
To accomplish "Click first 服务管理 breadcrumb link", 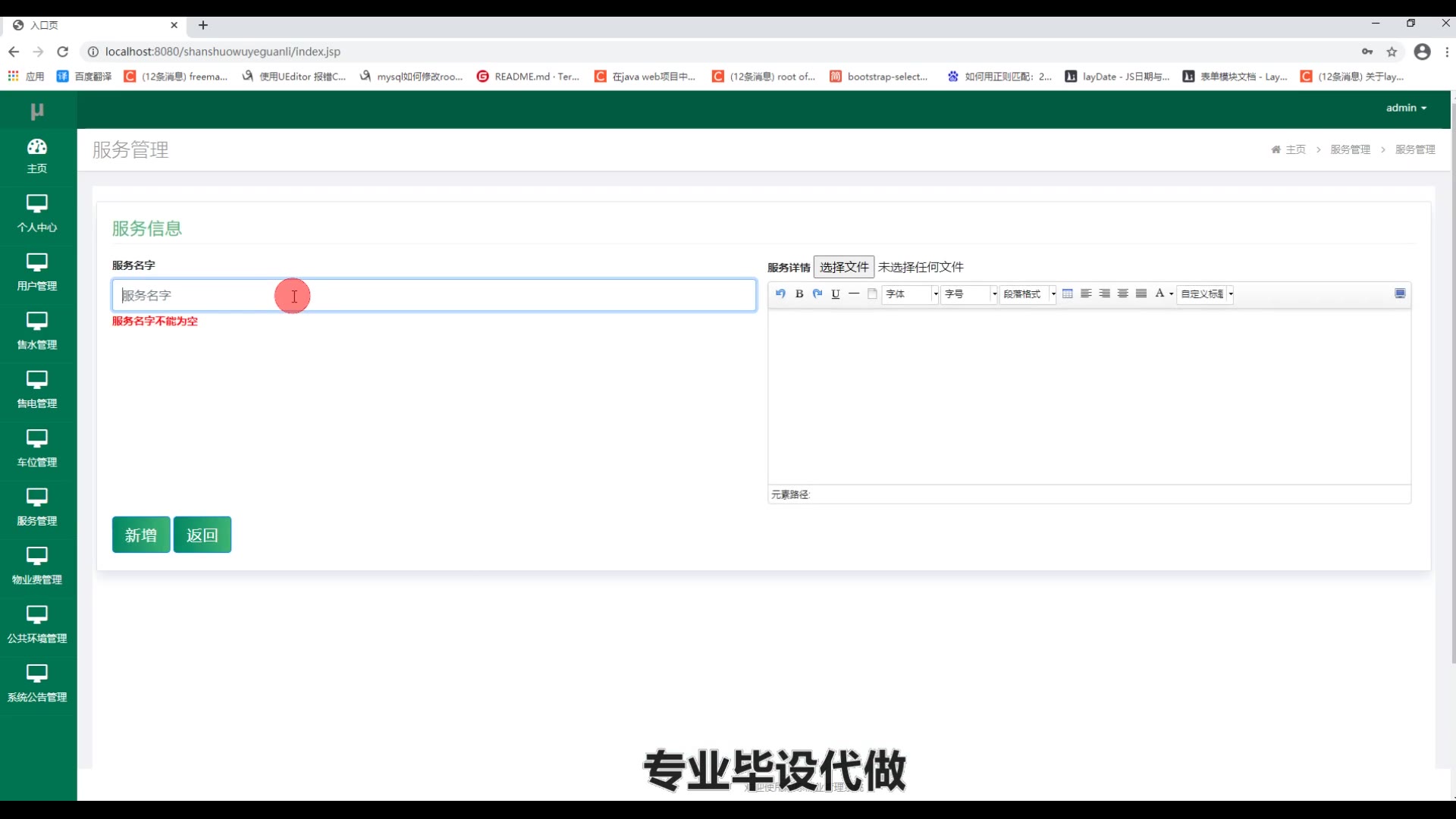I will click(x=1351, y=149).
